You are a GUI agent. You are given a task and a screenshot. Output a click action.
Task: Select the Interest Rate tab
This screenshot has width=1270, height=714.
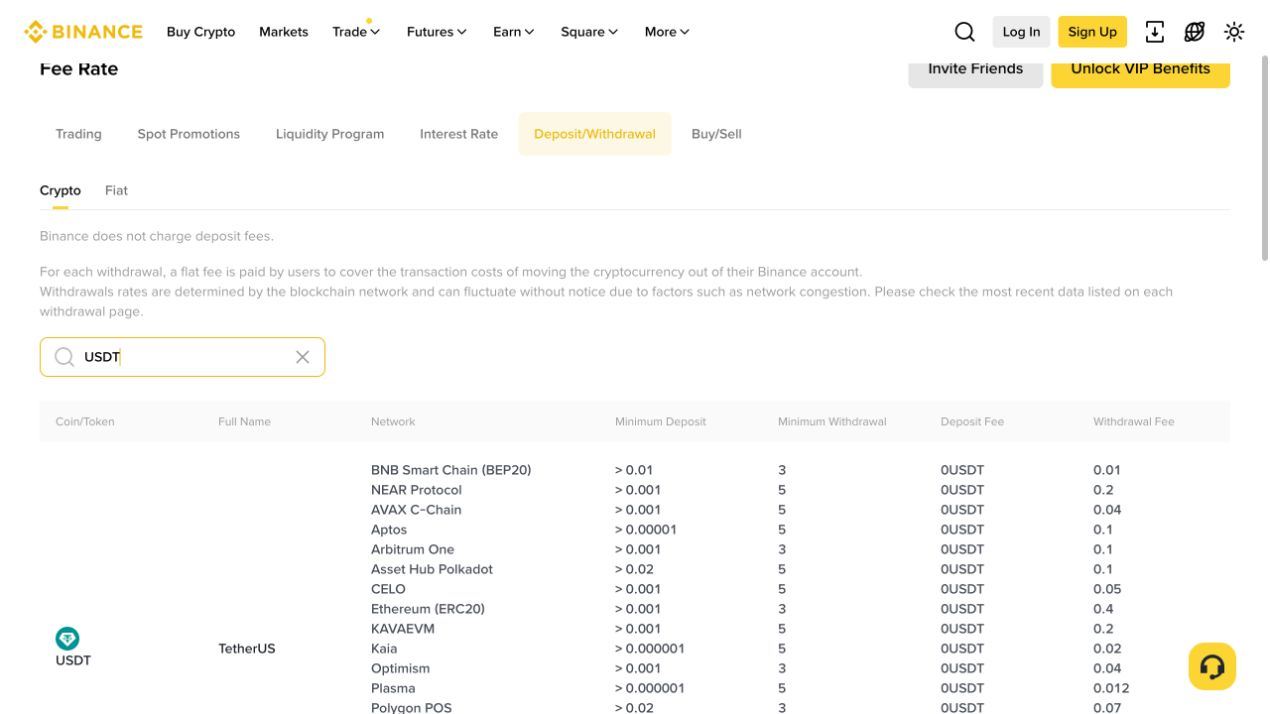coord(459,134)
